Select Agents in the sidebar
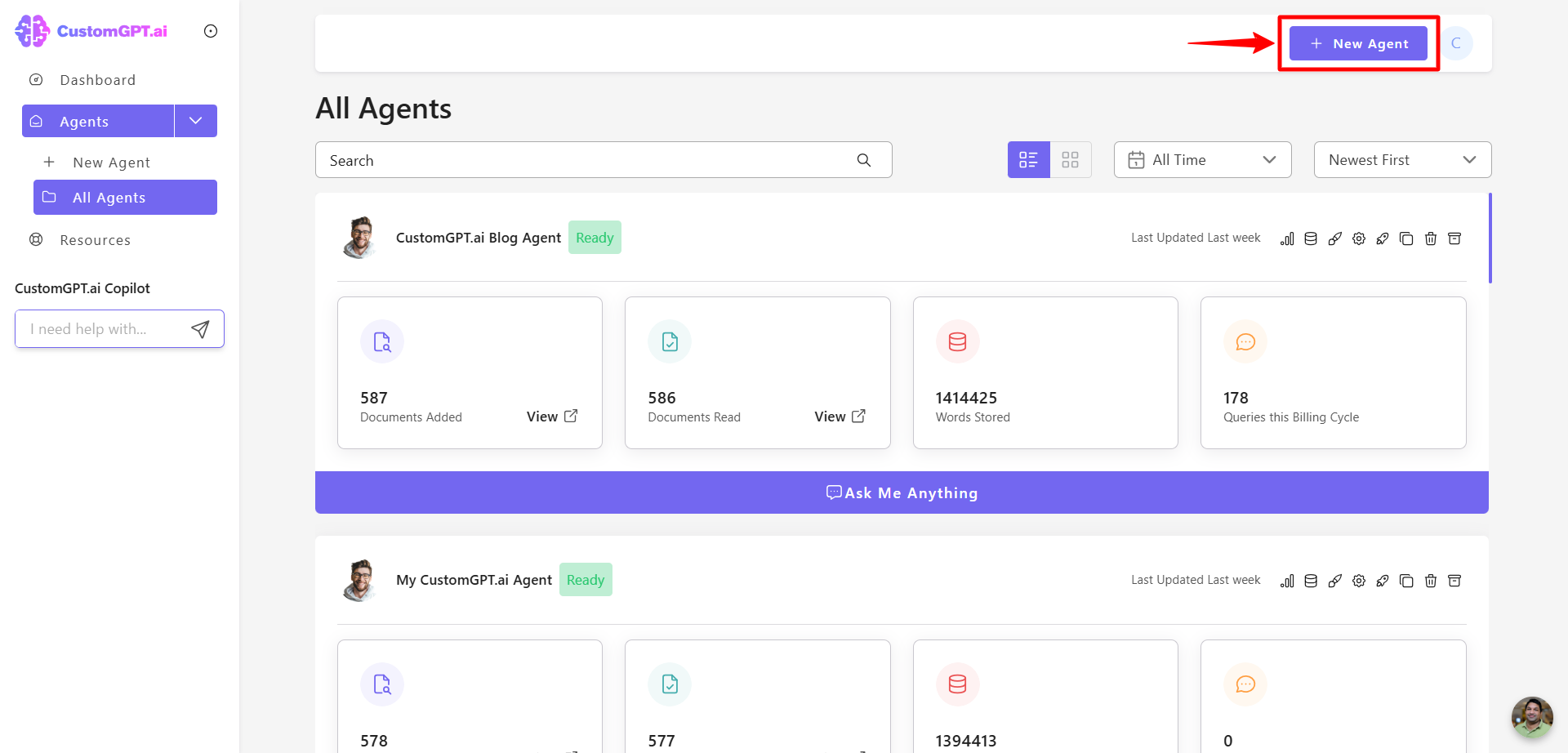Image resolution: width=1568 pixels, height=753 pixels. (98, 121)
